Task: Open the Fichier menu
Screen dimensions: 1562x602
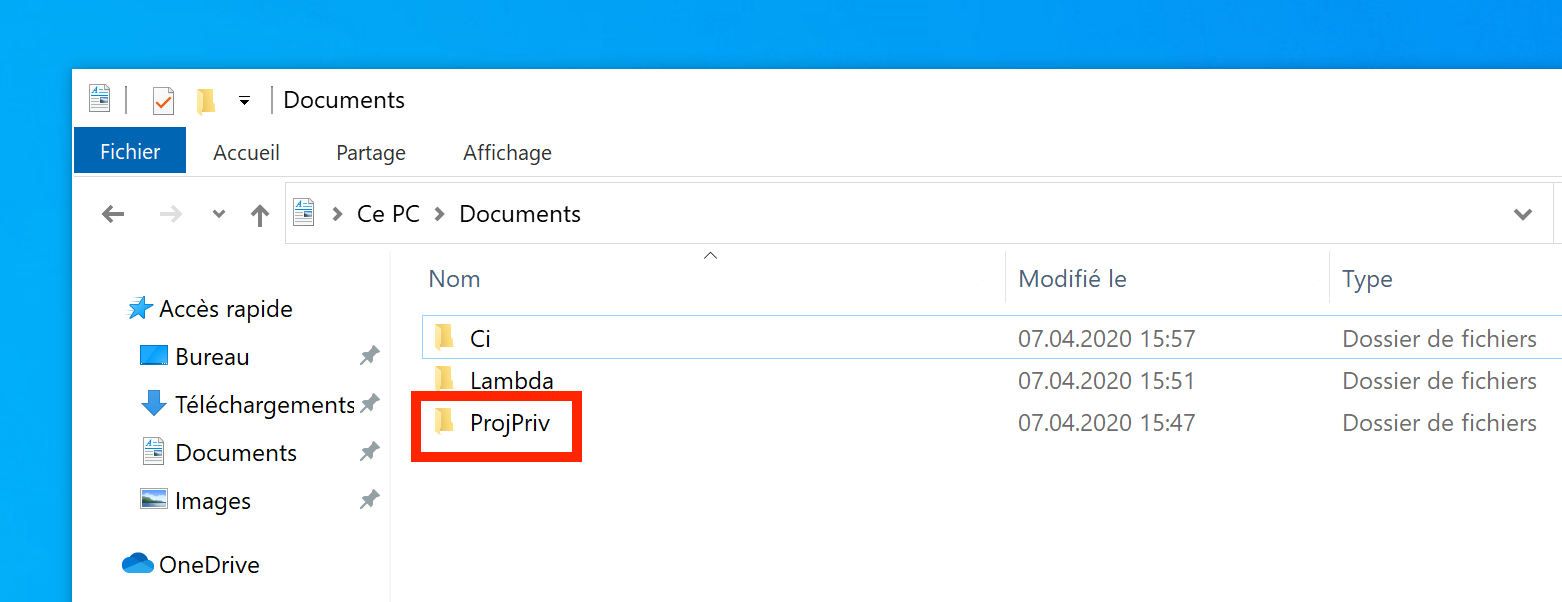Action: tap(130, 152)
